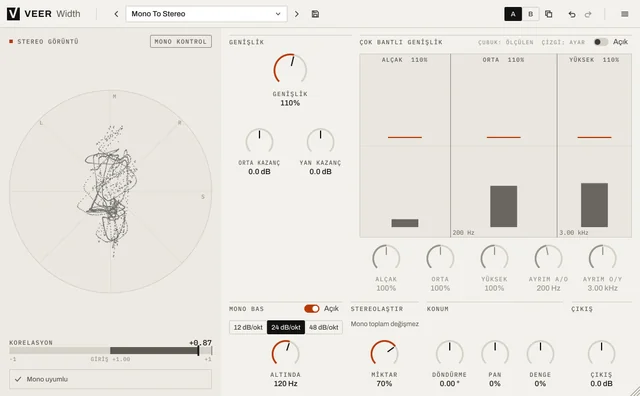Click the main Genişlik knob
This screenshot has width=640, height=396.
click(290, 69)
